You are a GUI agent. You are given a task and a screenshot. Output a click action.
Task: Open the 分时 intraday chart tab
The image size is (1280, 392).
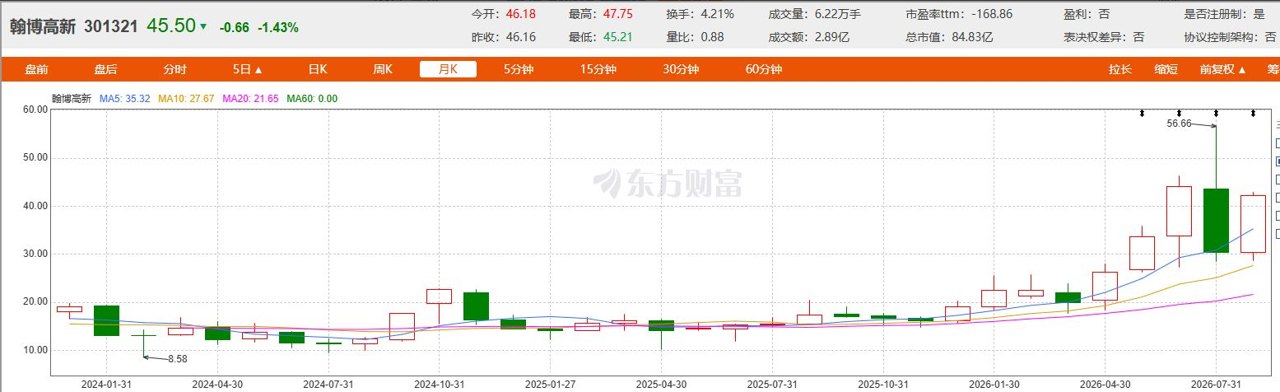tap(175, 70)
